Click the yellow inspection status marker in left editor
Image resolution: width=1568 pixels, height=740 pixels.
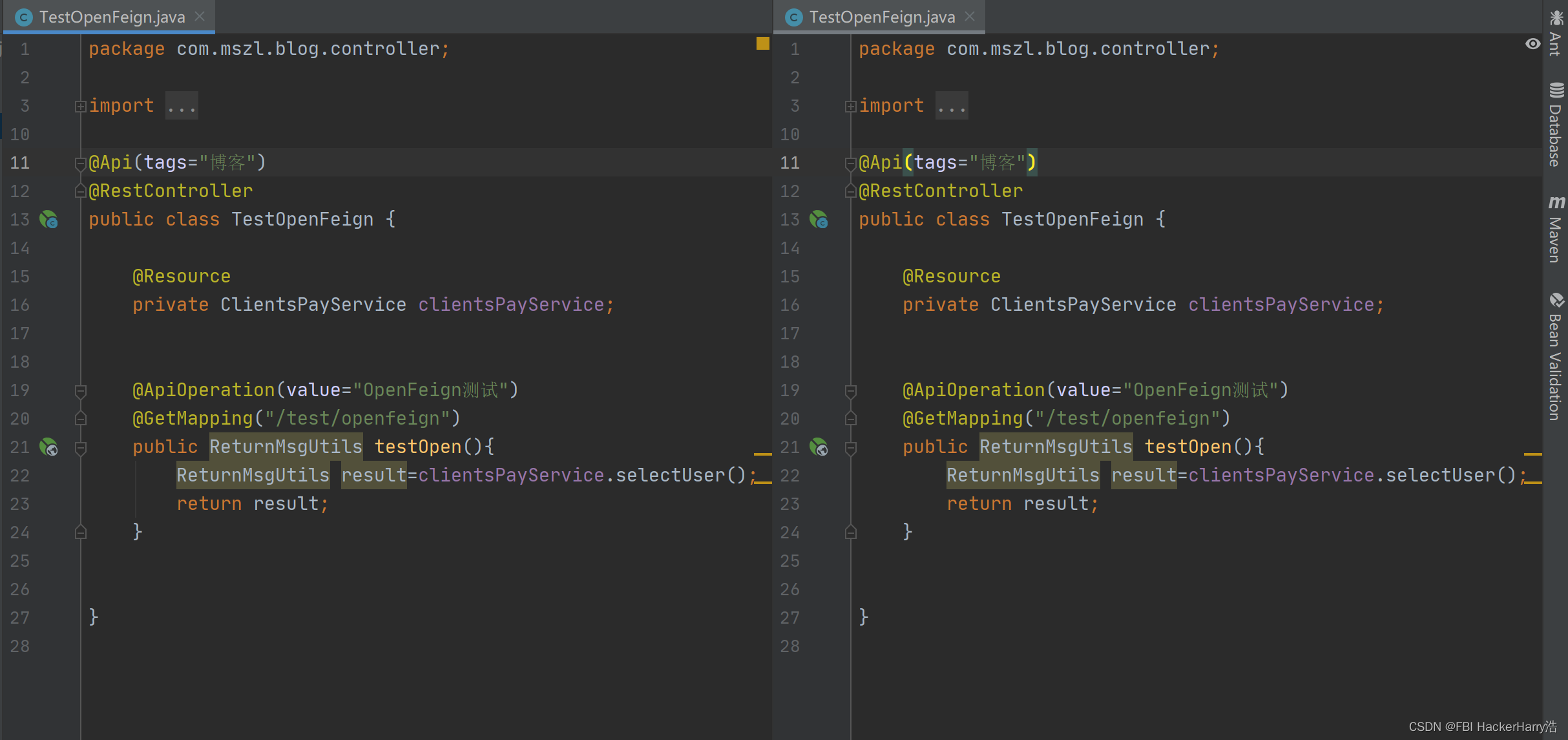click(763, 43)
